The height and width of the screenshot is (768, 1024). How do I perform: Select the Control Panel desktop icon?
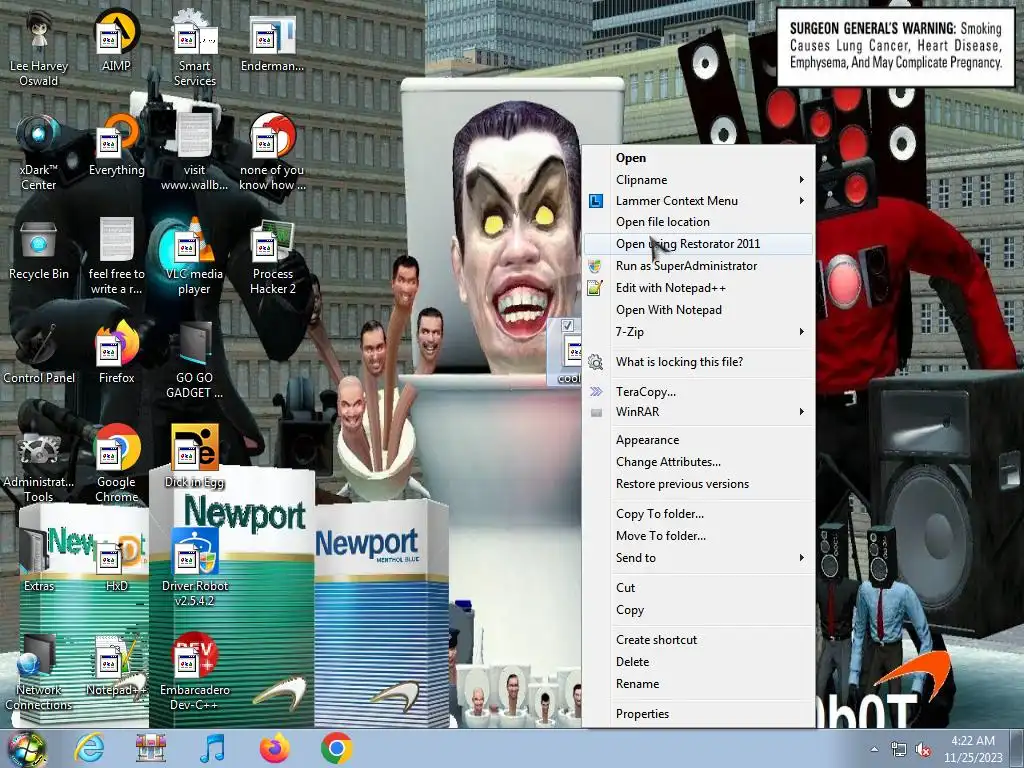[39, 353]
